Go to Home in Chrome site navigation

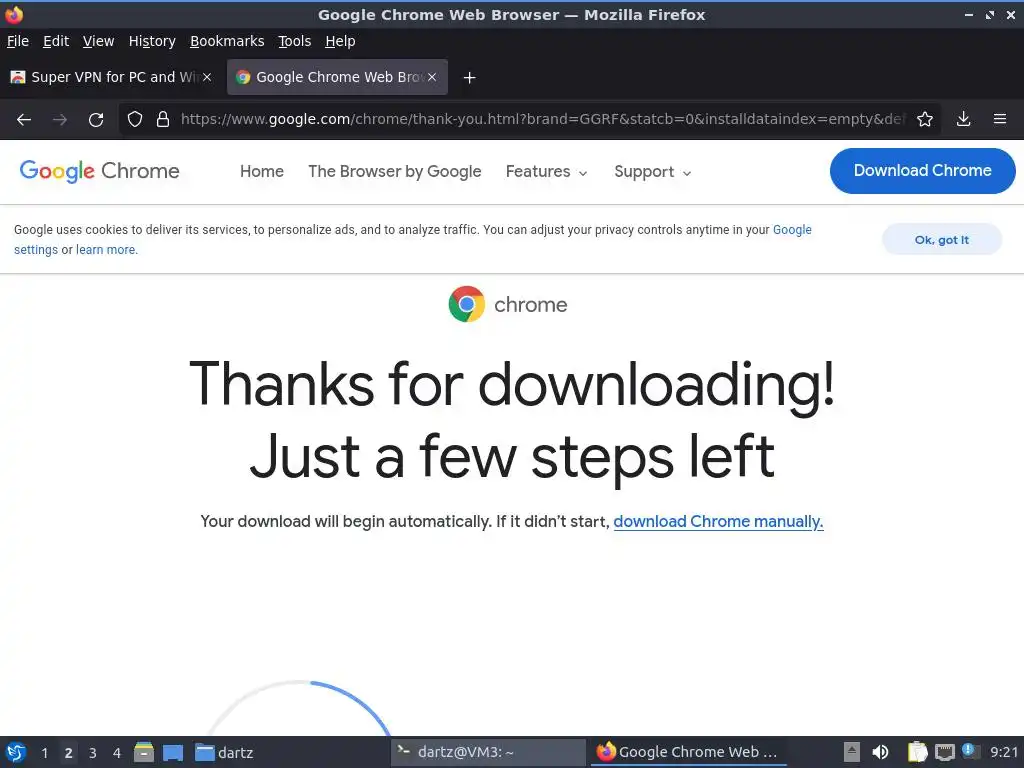pos(262,171)
